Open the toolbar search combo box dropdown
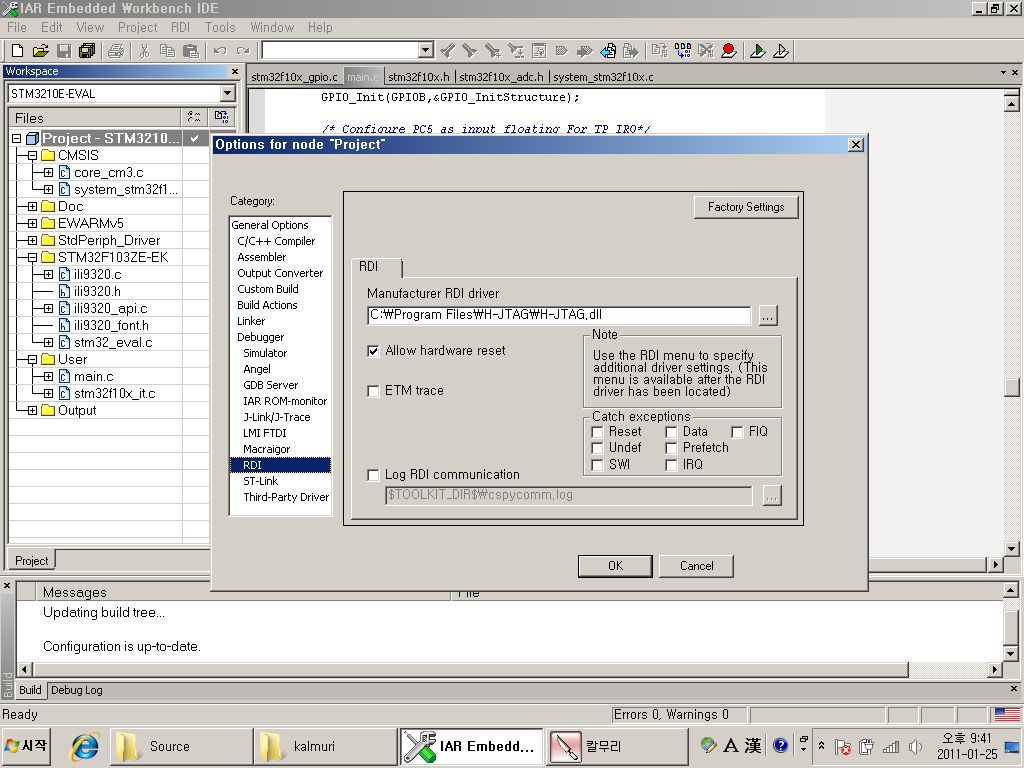The image size is (1024, 768). click(x=425, y=50)
